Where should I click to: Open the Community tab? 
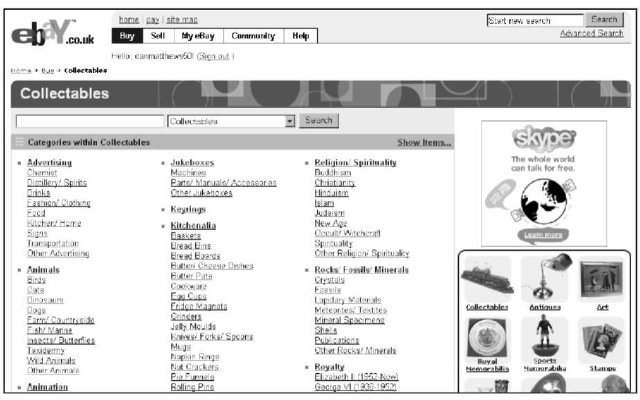(253, 36)
